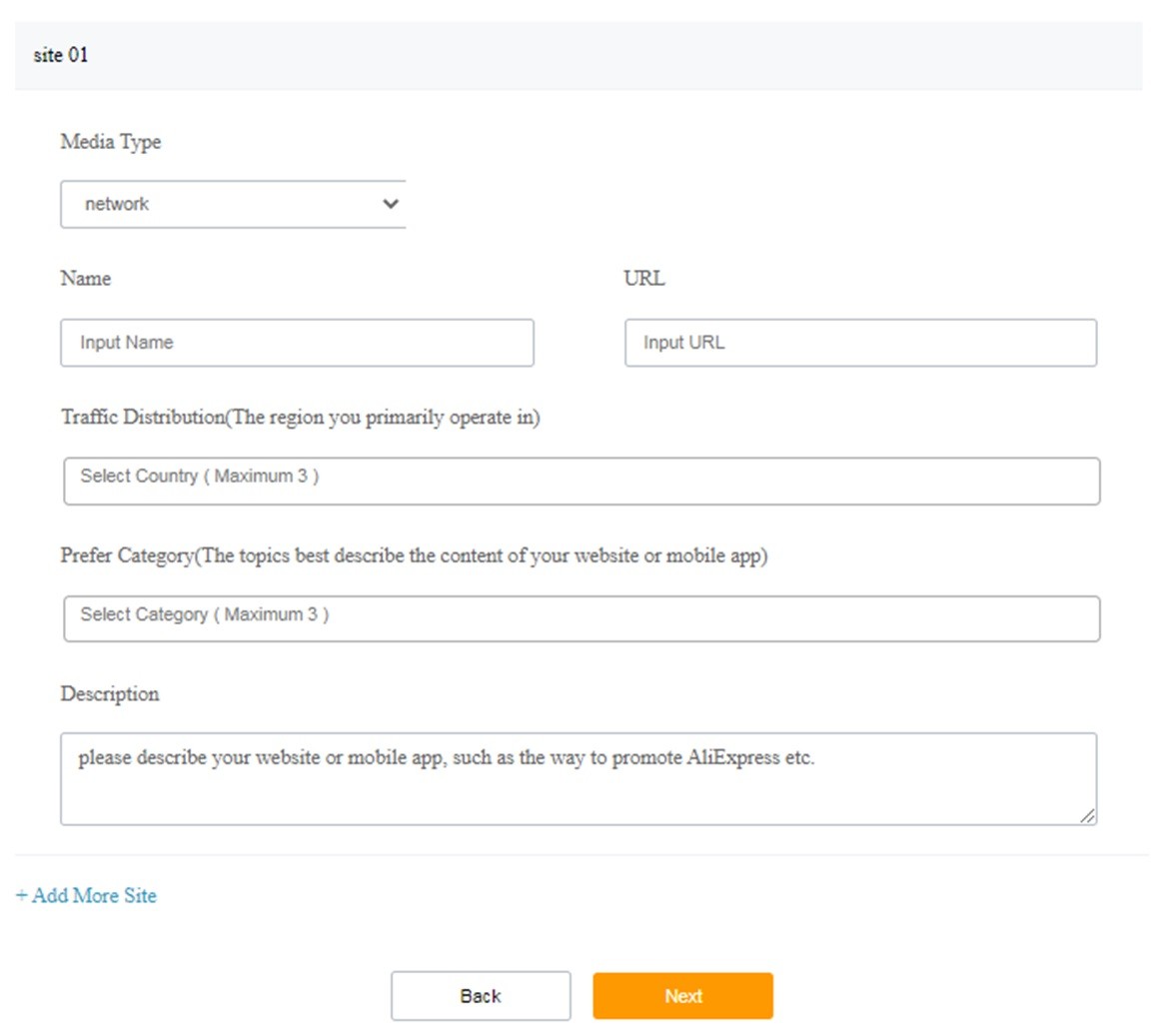The image size is (1167, 1036).
Task: Focus the Input URL text field
Action: tap(860, 343)
